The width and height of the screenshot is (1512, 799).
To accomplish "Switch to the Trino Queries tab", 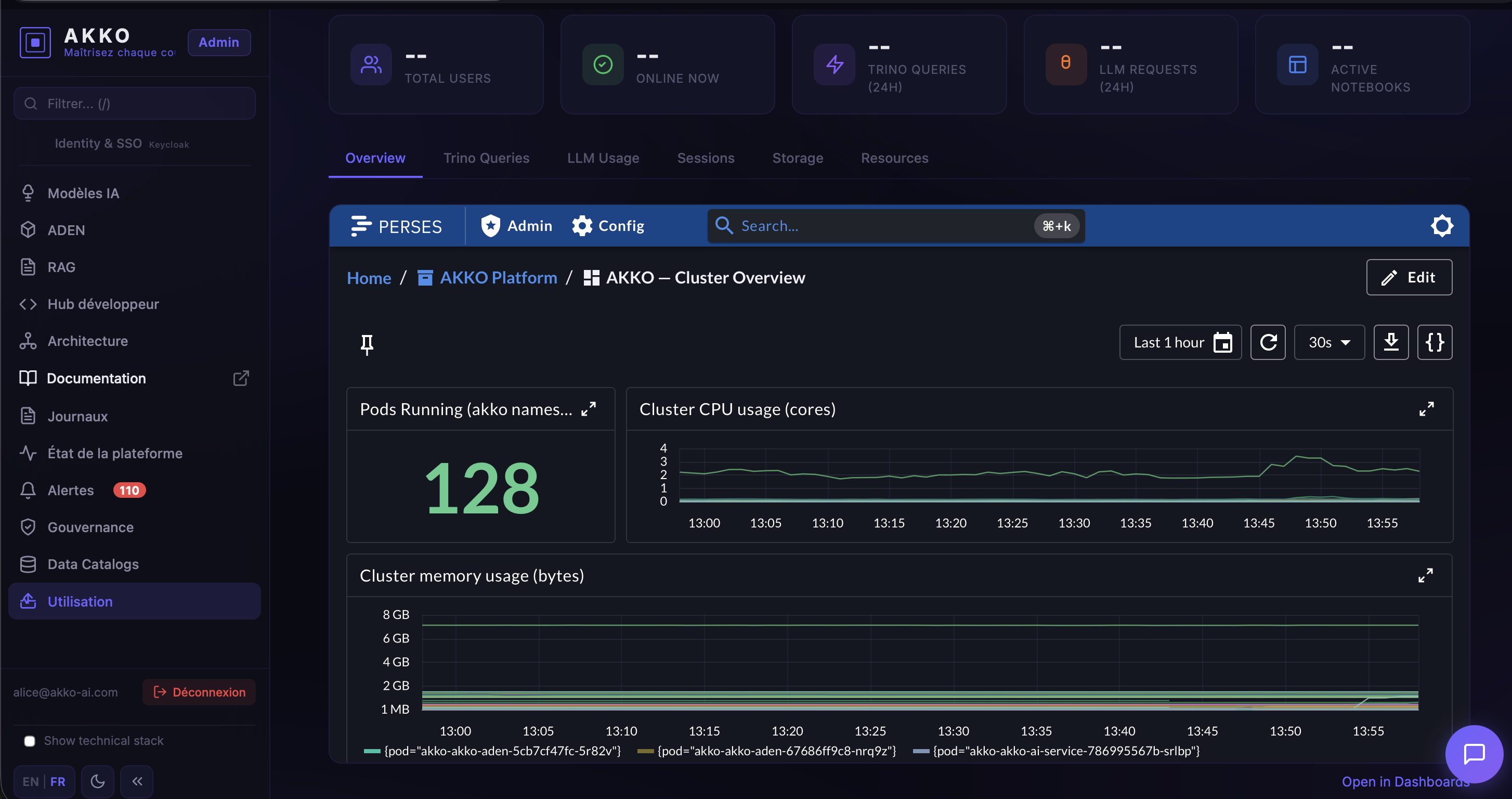I will 486,158.
